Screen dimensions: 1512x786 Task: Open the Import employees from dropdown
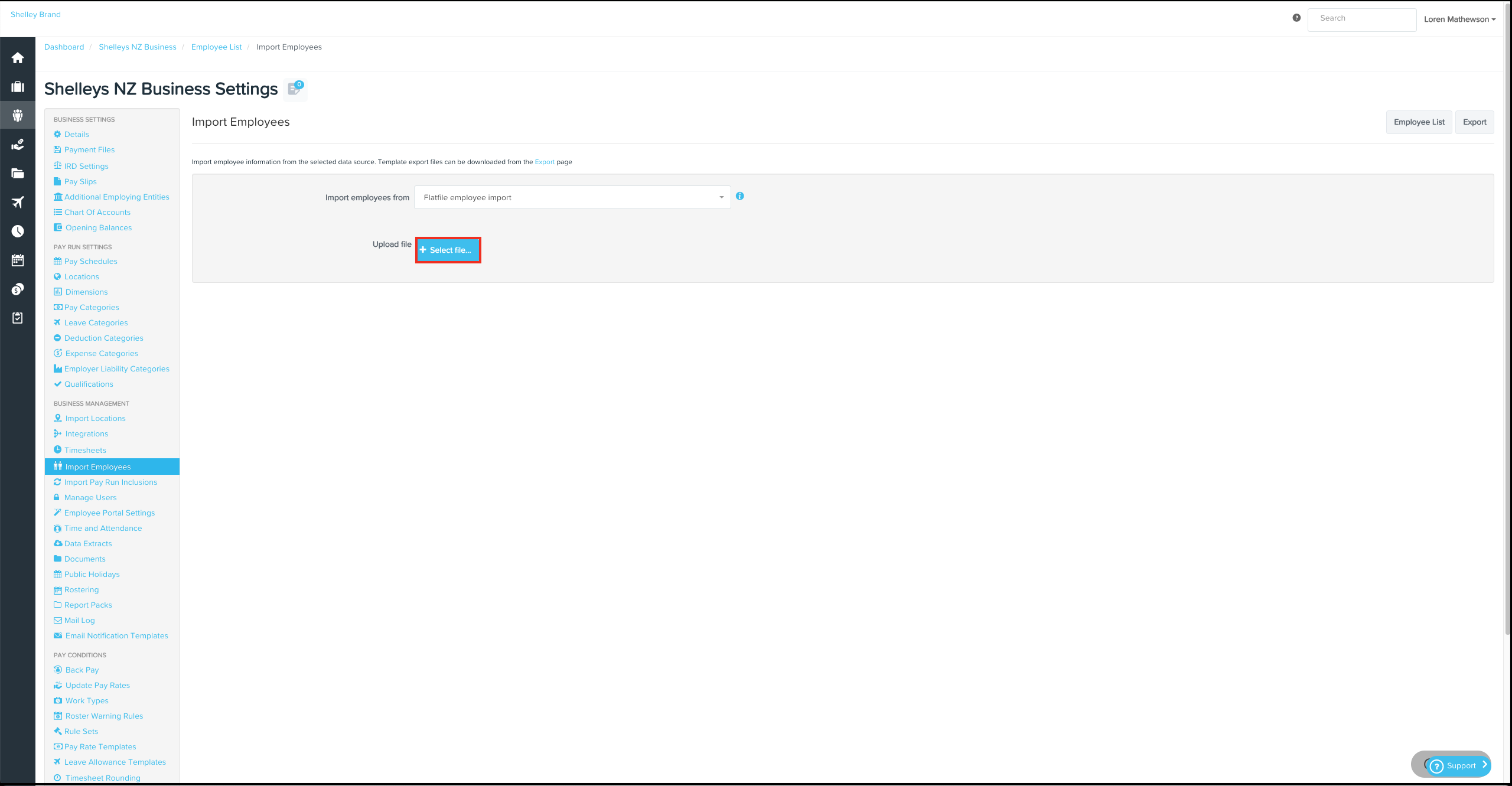[x=572, y=197]
